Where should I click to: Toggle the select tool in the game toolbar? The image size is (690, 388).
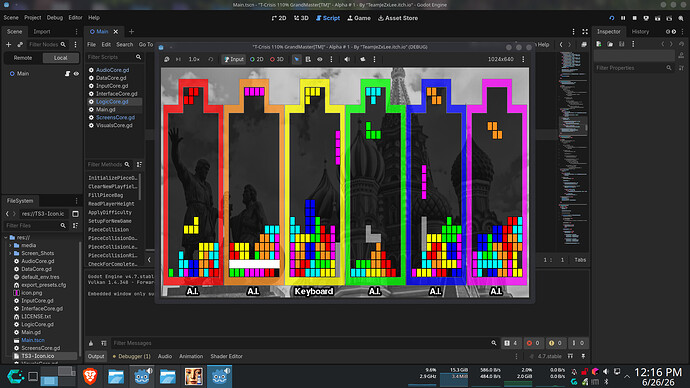(x=297, y=59)
